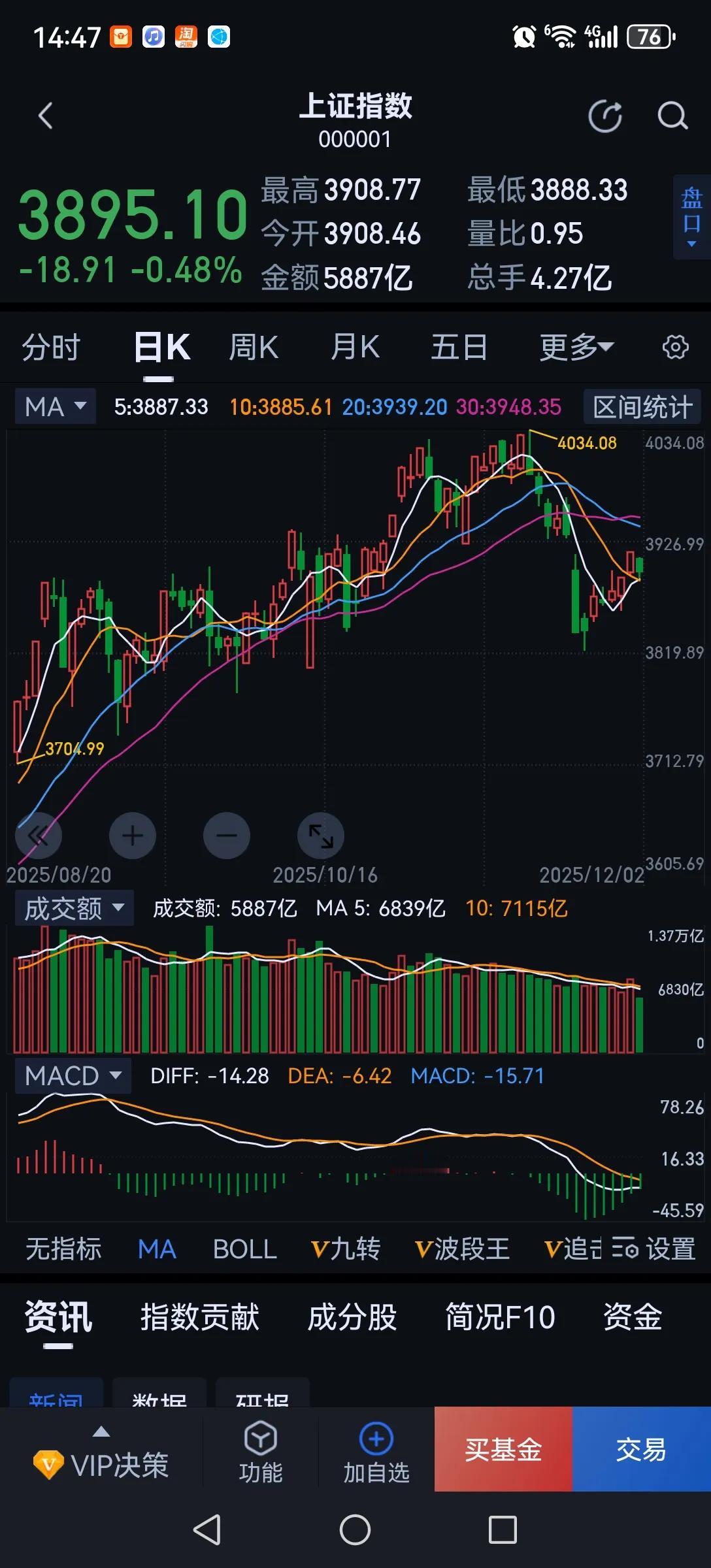Switch to 周K chart tab

(254, 347)
